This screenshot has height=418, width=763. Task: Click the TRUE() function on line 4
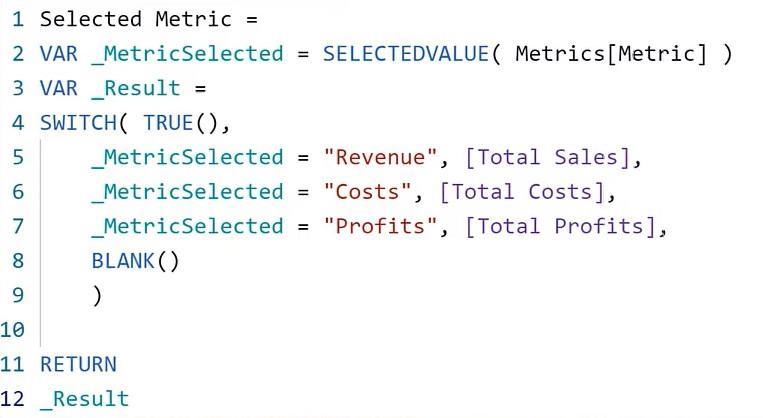180,123
